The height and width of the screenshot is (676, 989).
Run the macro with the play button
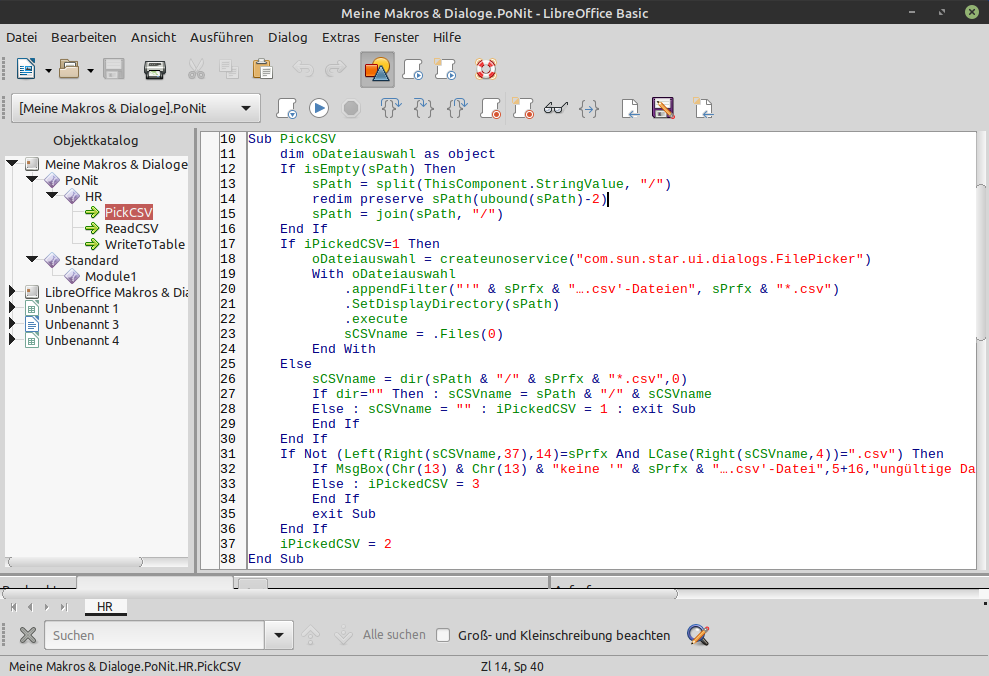319,108
